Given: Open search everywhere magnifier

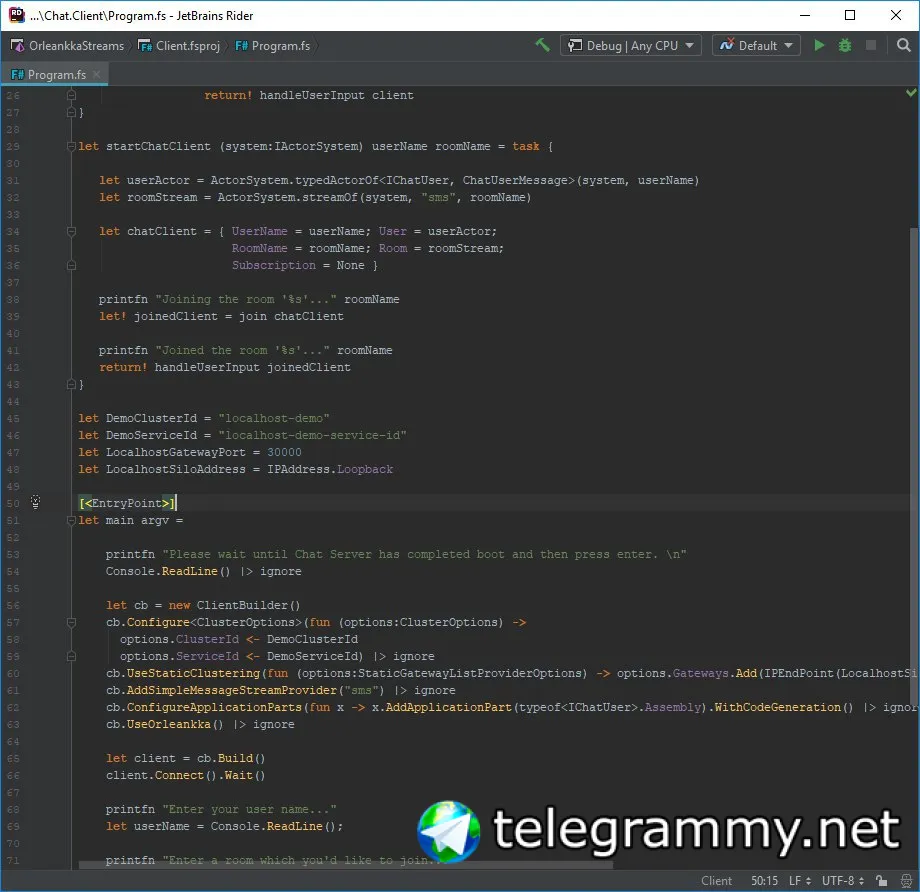Looking at the screenshot, I should tap(904, 45).
